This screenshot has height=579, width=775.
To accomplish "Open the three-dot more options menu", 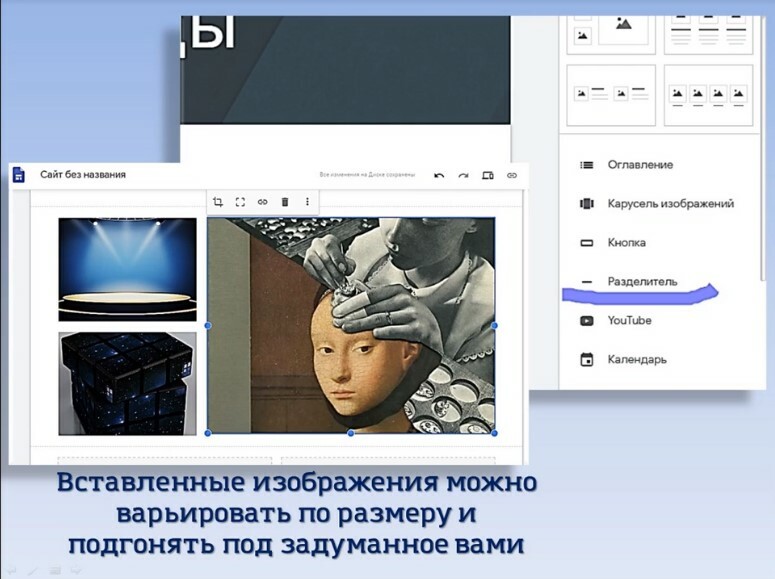I will click(x=307, y=202).
